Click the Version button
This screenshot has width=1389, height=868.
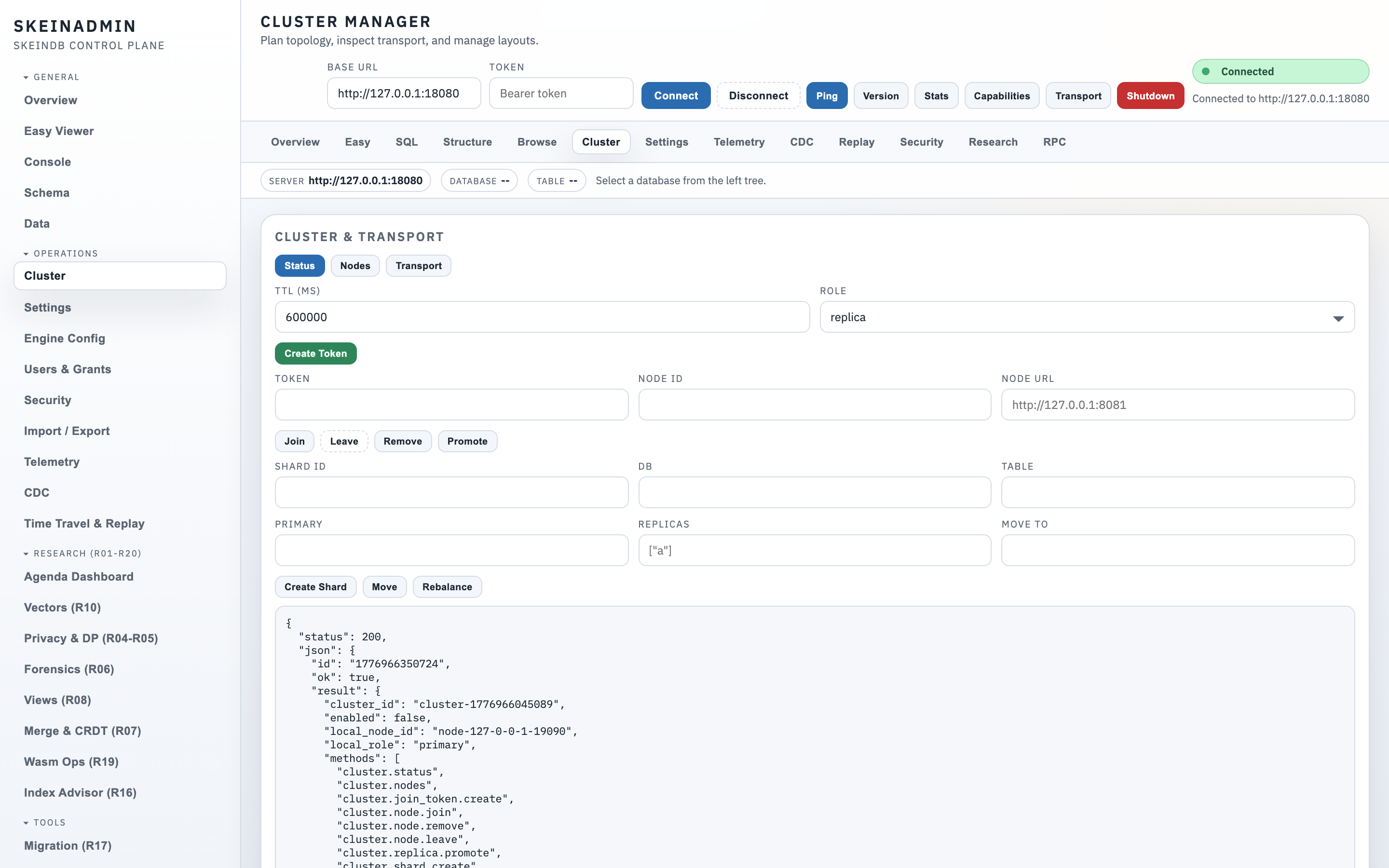tap(881, 95)
